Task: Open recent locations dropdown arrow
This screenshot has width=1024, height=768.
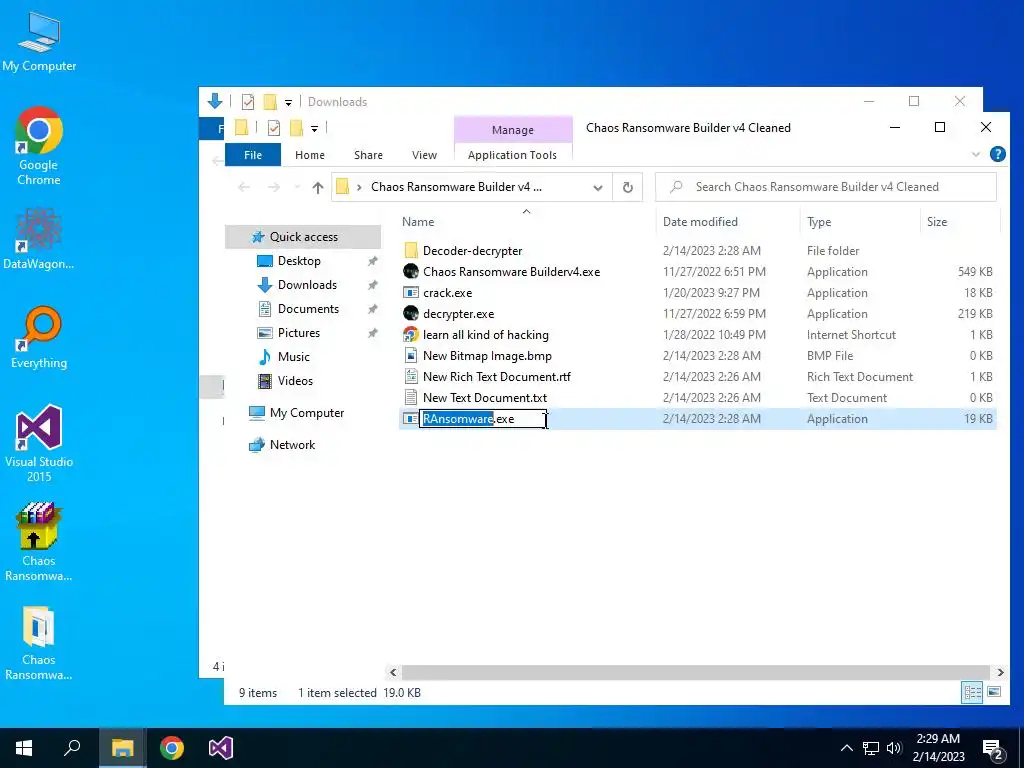Action: click(x=297, y=187)
